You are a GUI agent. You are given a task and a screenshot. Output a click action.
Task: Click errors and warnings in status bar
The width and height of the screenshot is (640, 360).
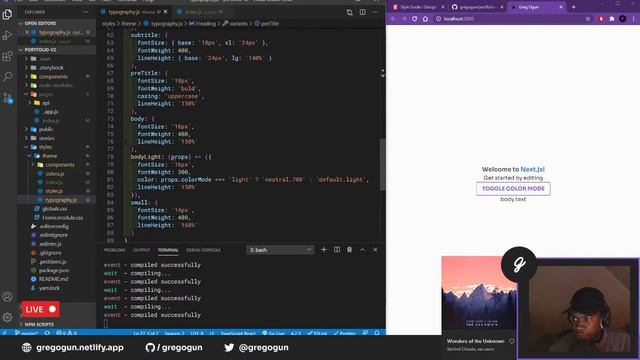click(x=66, y=333)
